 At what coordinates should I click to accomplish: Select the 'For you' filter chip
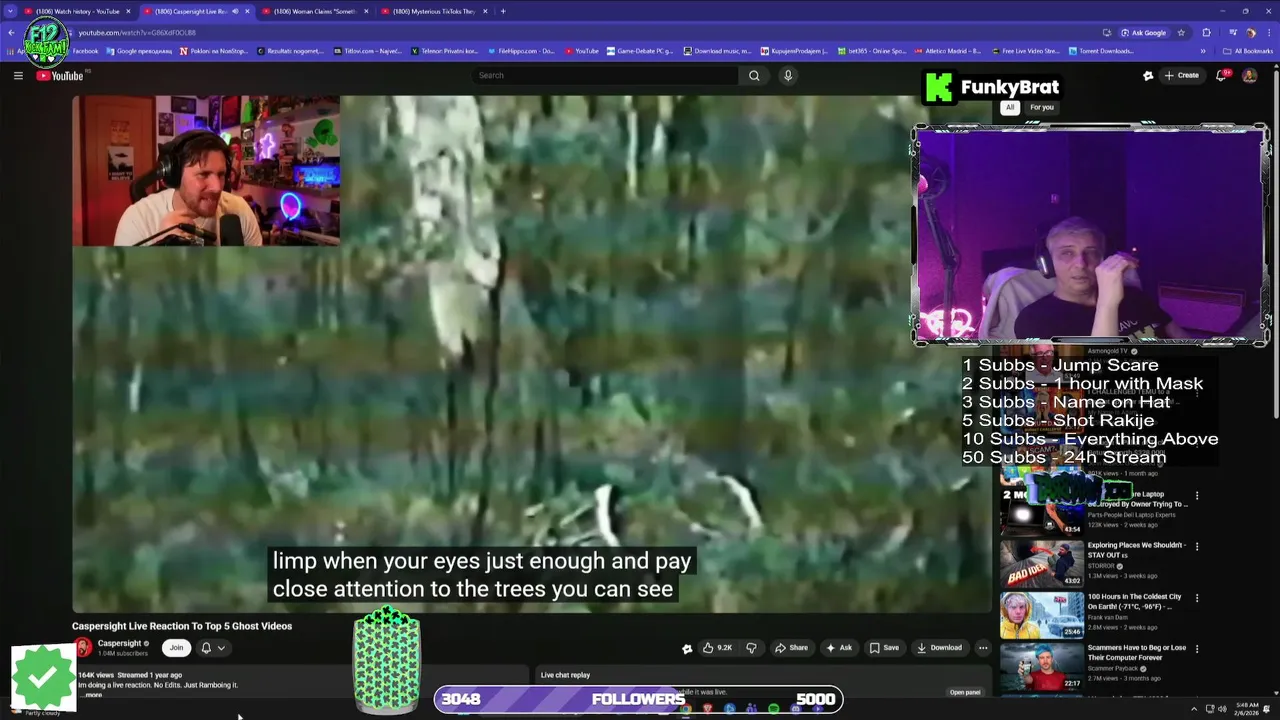click(x=1042, y=107)
